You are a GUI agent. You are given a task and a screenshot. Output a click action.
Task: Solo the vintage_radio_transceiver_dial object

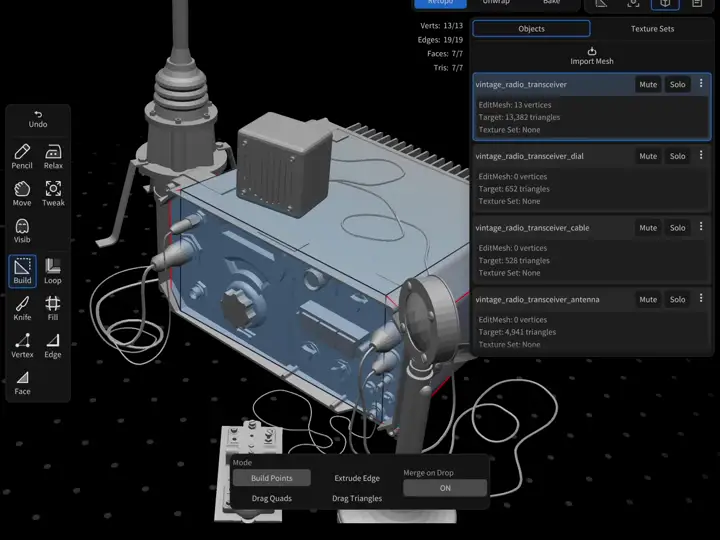pos(677,156)
